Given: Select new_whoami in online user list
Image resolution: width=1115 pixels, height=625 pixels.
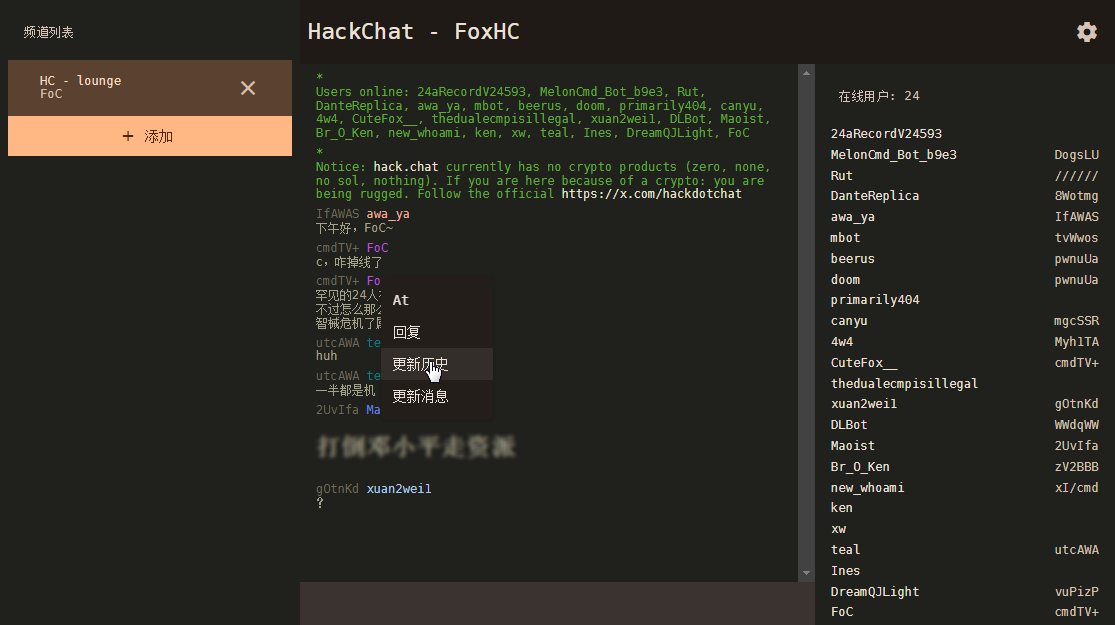Looking at the screenshot, I should click(x=868, y=488).
